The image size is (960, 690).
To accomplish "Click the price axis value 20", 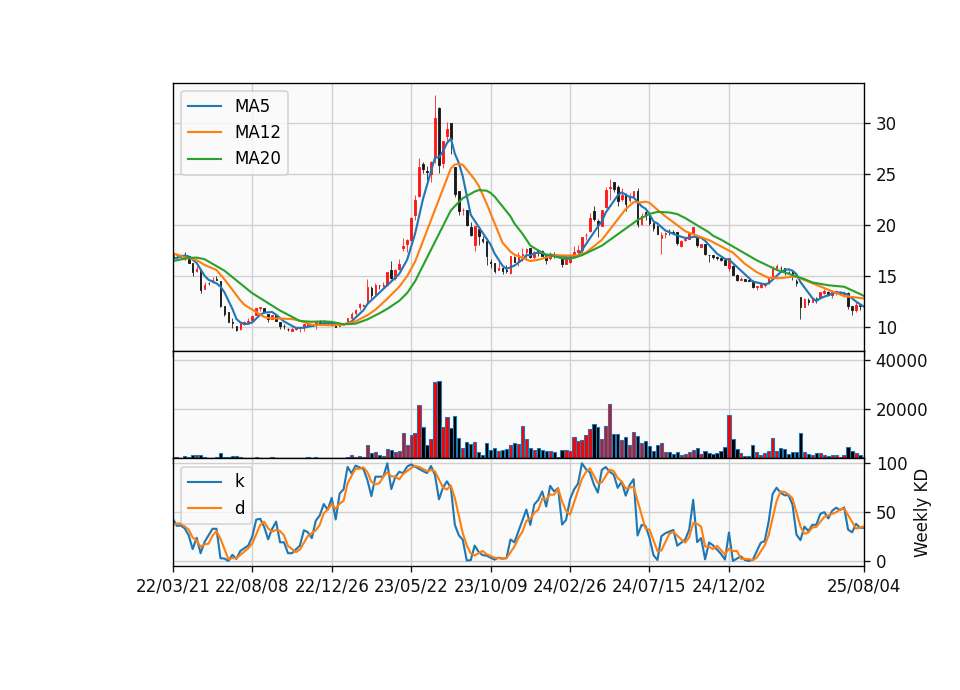I will click(886, 226).
